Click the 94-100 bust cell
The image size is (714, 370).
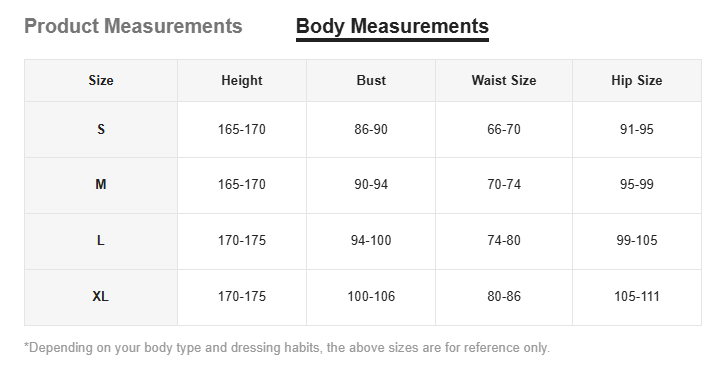(371, 241)
